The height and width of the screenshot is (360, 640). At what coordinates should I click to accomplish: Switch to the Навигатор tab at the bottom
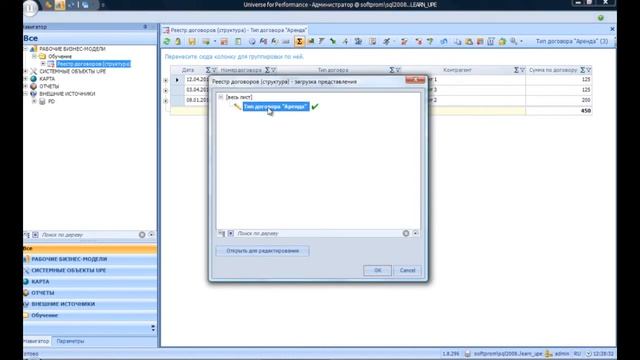pyautogui.click(x=37, y=341)
